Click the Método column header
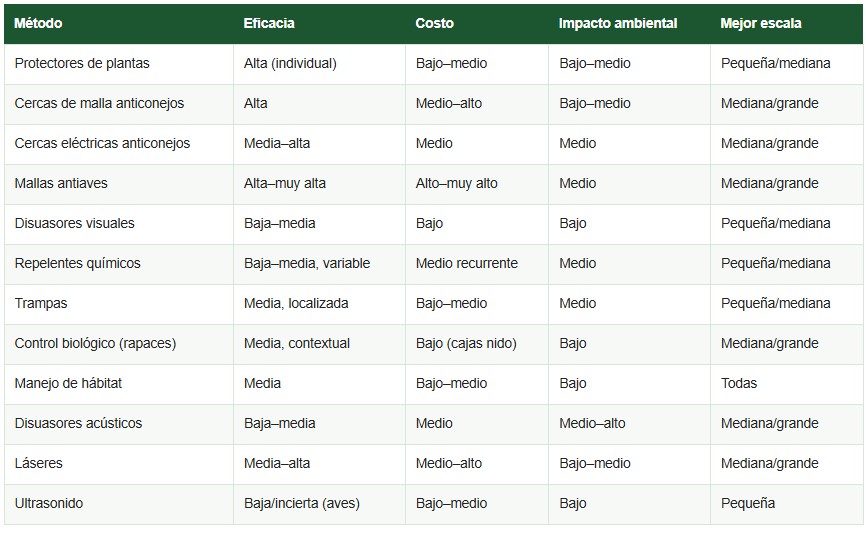The height and width of the screenshot is (533, 866). (119, 24)
